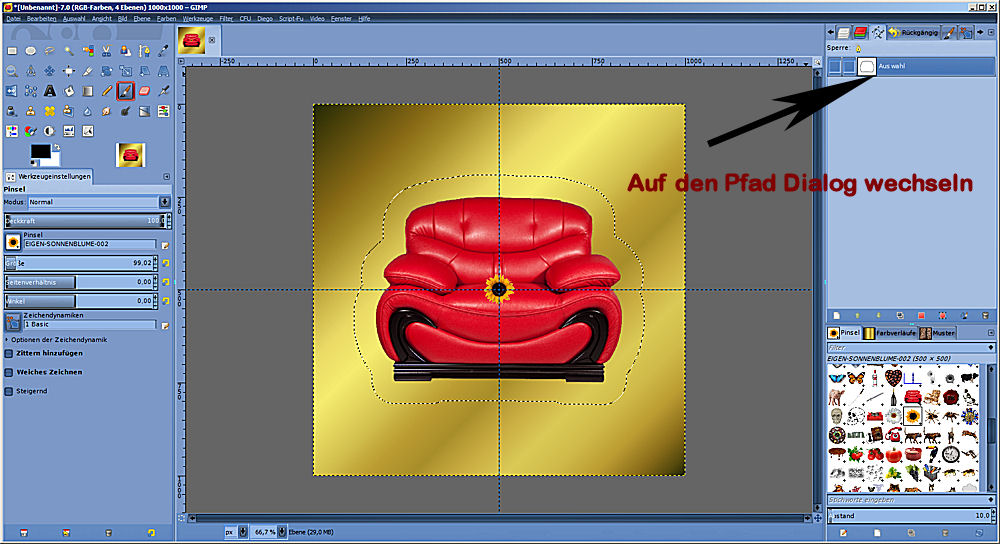
Task: Select the Zoom magnifier tool
Action: coord(12,71)
